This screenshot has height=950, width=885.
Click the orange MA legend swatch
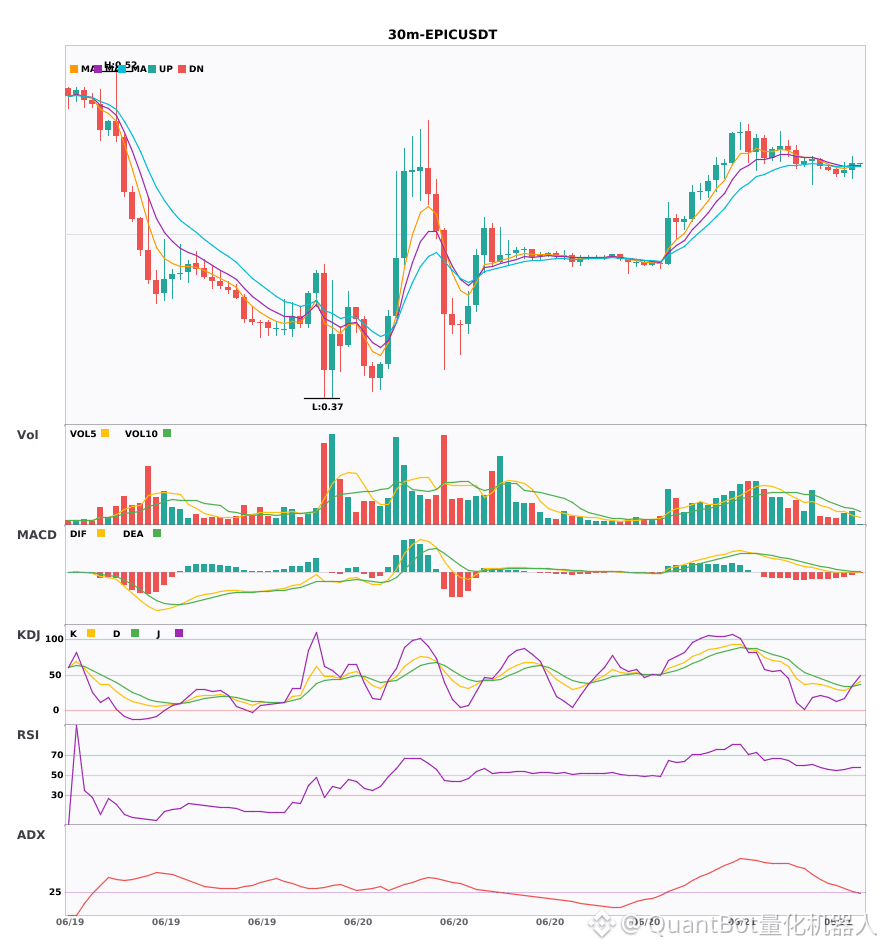[74, 69]
